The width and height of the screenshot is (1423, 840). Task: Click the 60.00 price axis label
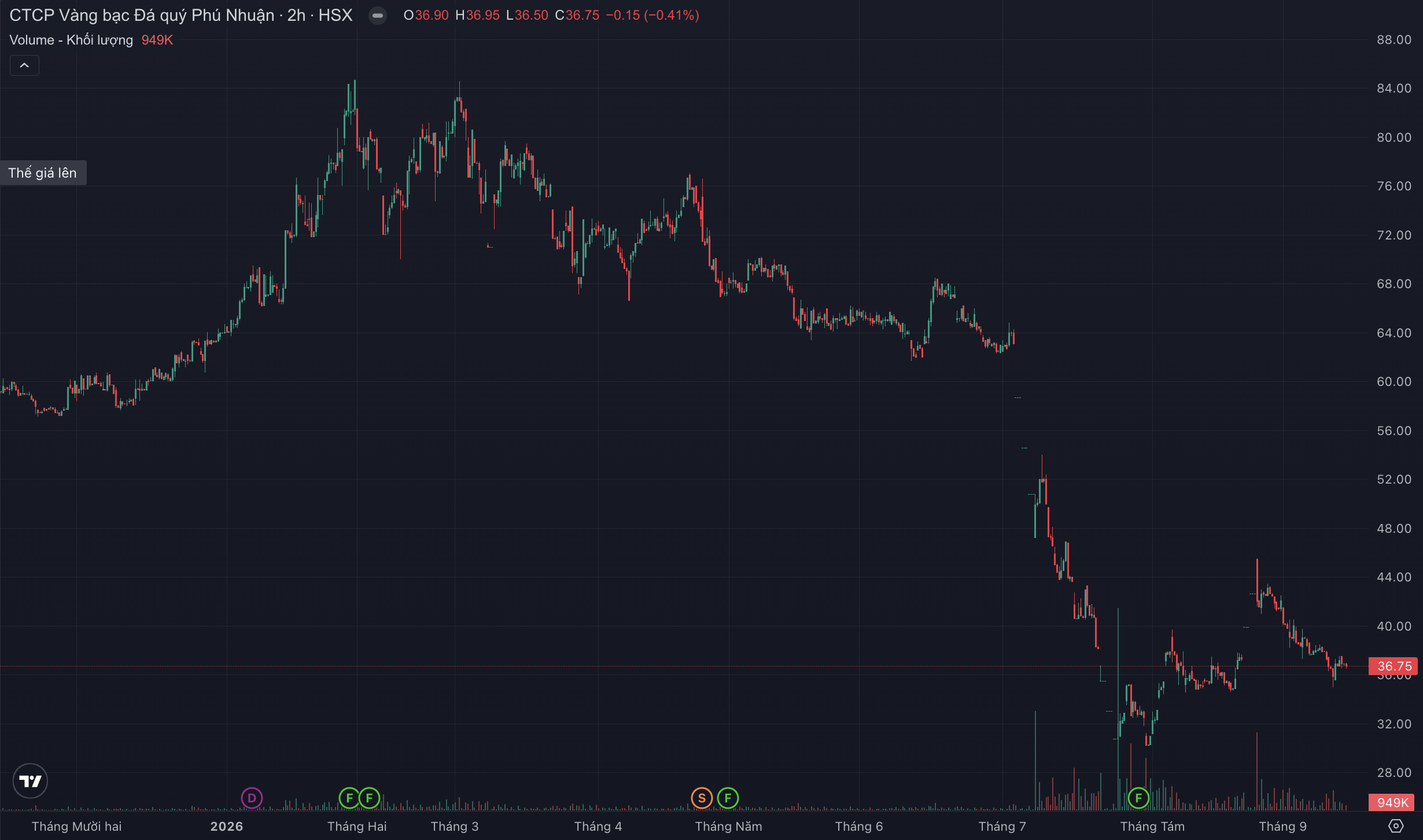point(1394,382)
